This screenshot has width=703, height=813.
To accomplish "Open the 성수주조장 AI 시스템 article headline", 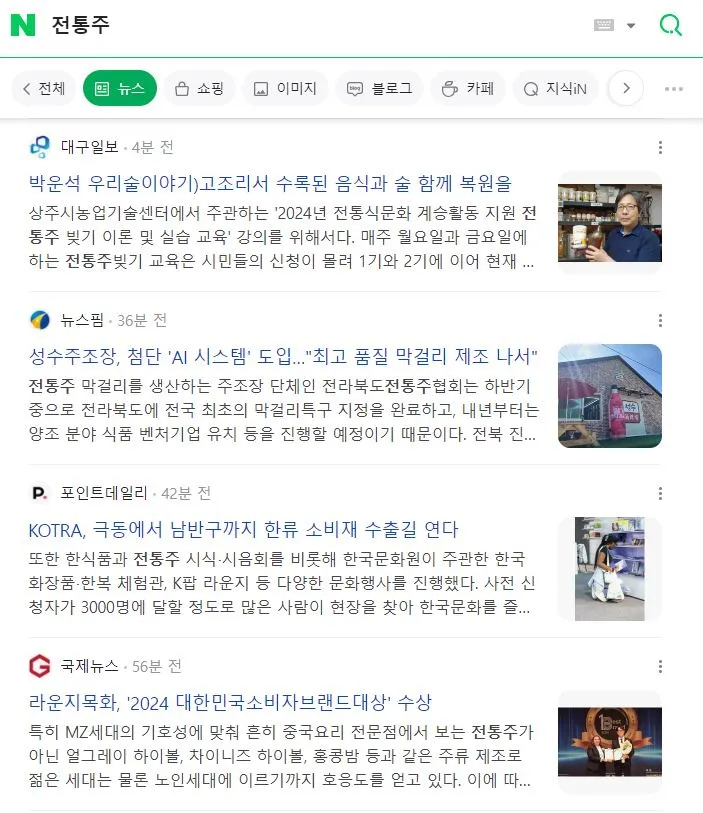I will [283, 357].
